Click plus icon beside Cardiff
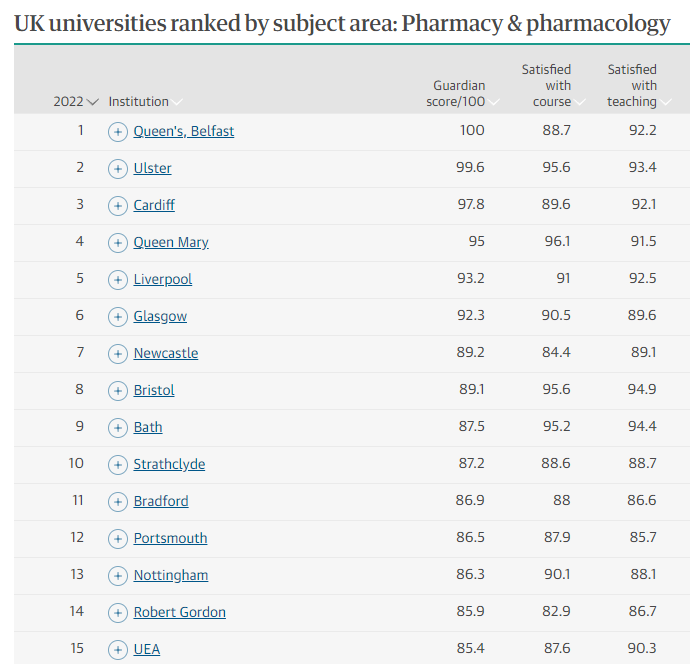The image size is (690, 664). click(118, 206)
